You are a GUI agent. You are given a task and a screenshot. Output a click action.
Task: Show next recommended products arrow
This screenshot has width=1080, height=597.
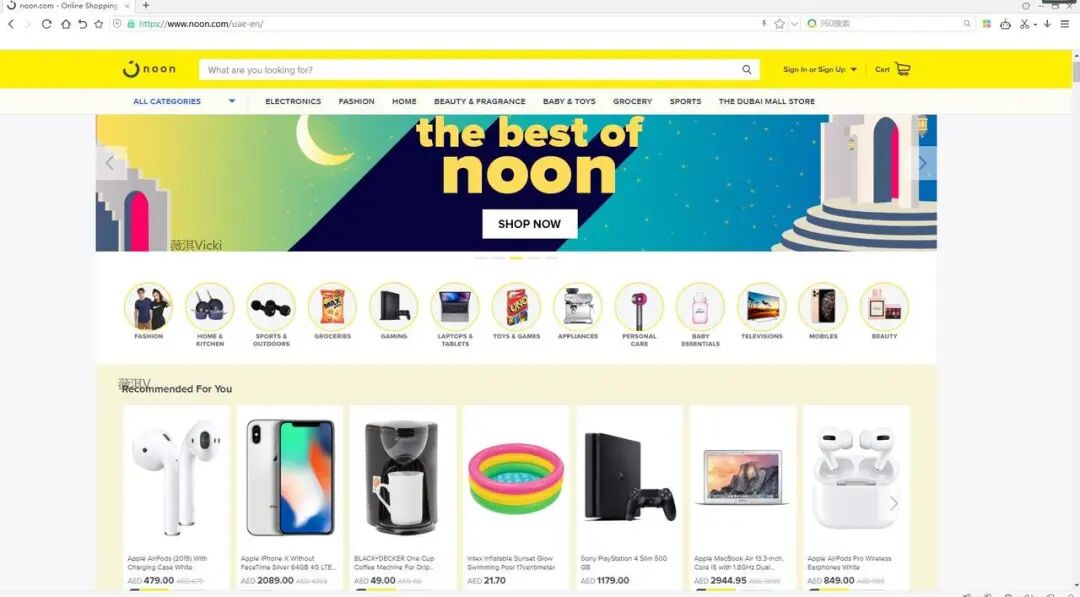pos(893,503)
